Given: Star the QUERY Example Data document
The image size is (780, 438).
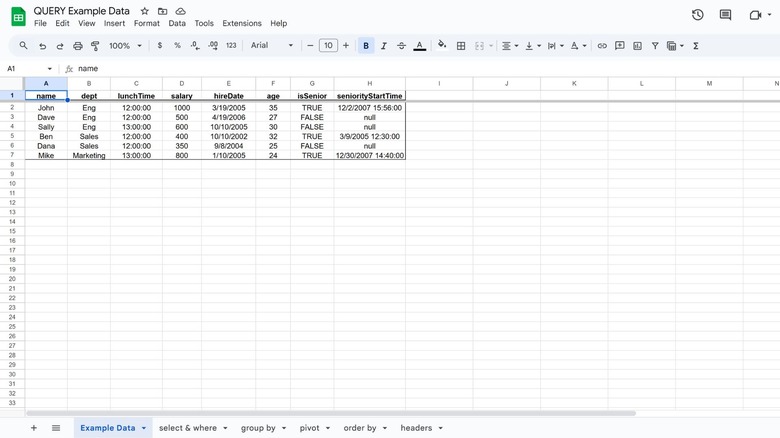Looking at the screenshot, I should coord(144,11).
